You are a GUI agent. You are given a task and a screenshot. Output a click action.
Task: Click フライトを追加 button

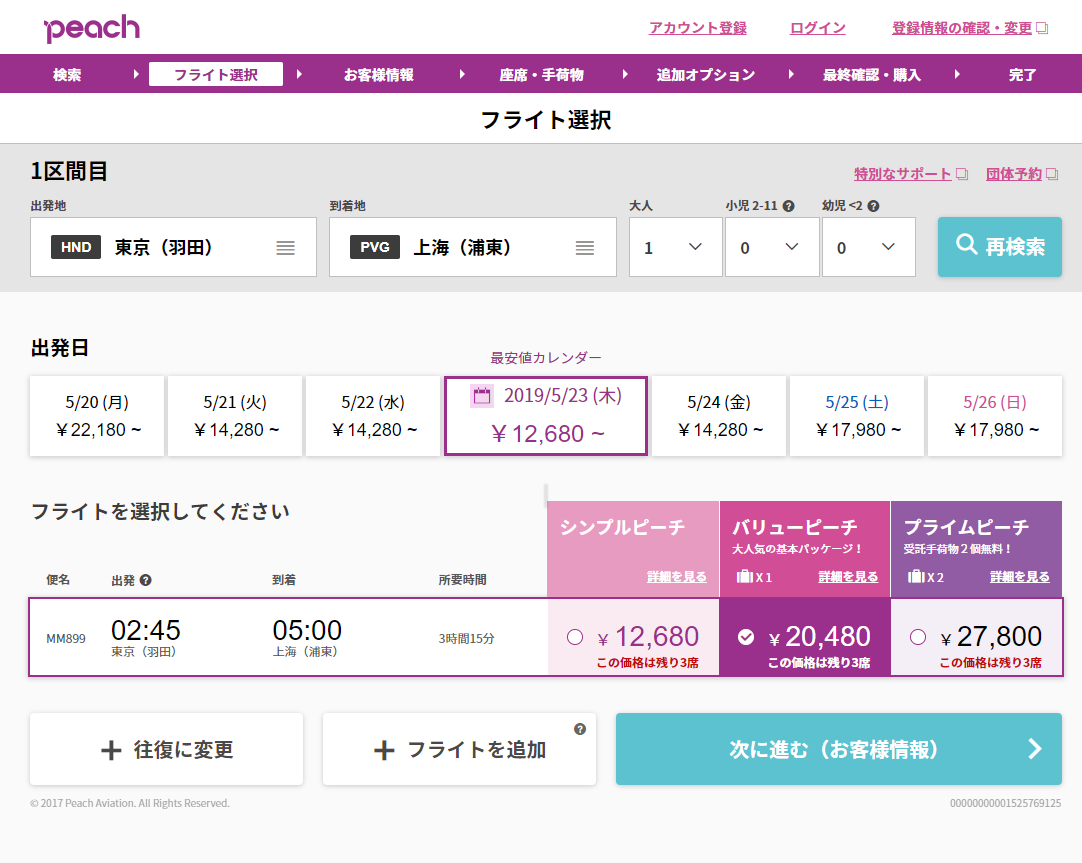[x=460, y=749]
